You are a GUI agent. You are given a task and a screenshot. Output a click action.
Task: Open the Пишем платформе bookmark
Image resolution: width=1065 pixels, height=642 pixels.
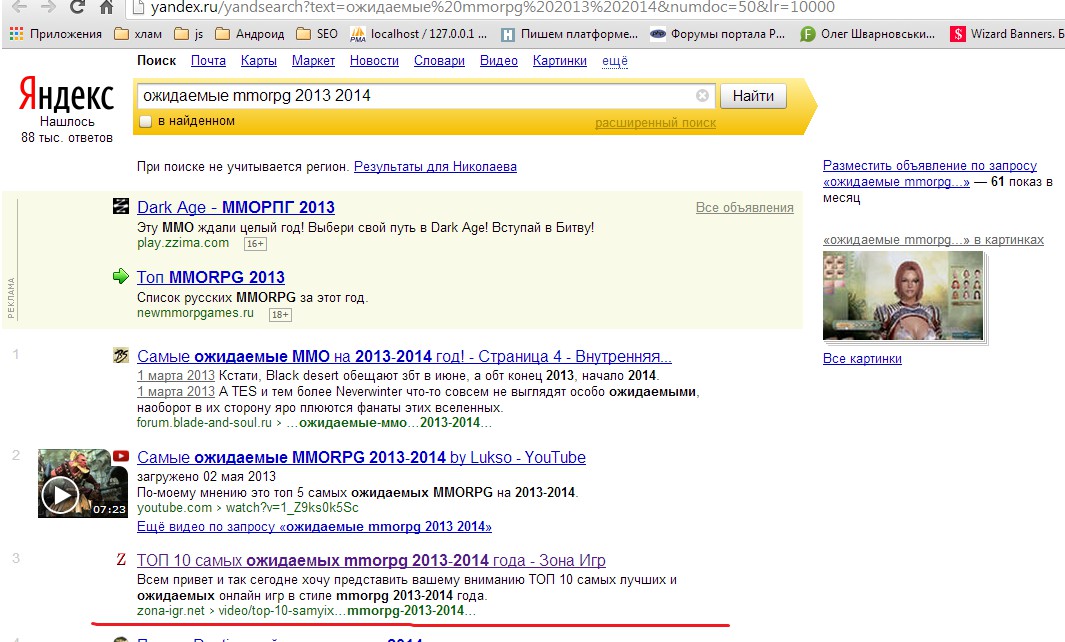pyautogui.click(x=569, y=33)
